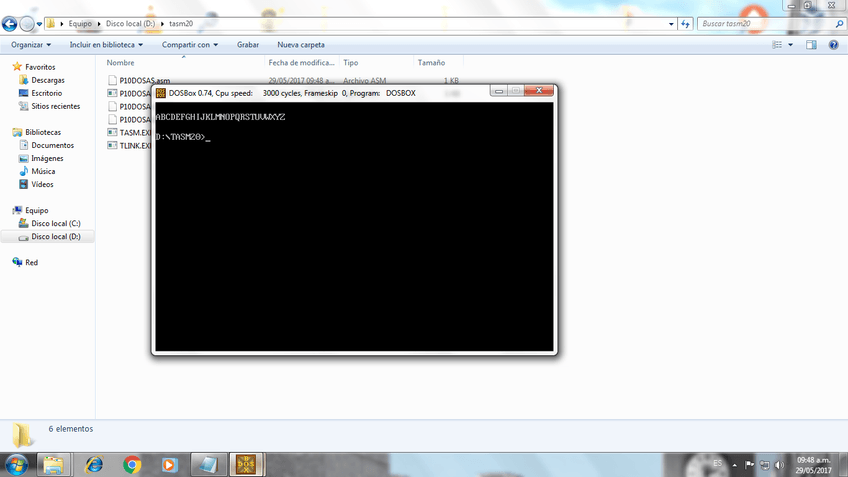Open Escritorio in navigation pane

click(x=47, y=93)
